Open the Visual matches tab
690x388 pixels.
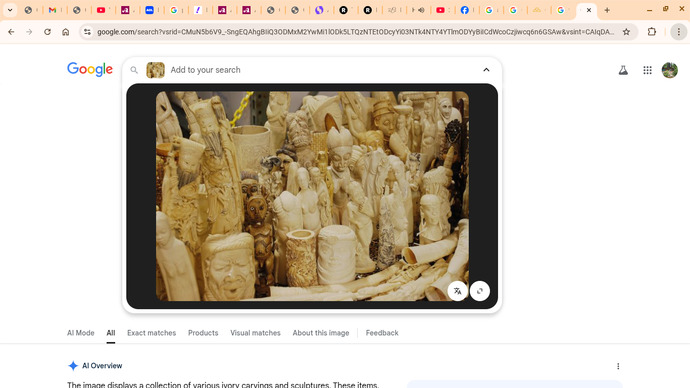[x=255, y=333]
